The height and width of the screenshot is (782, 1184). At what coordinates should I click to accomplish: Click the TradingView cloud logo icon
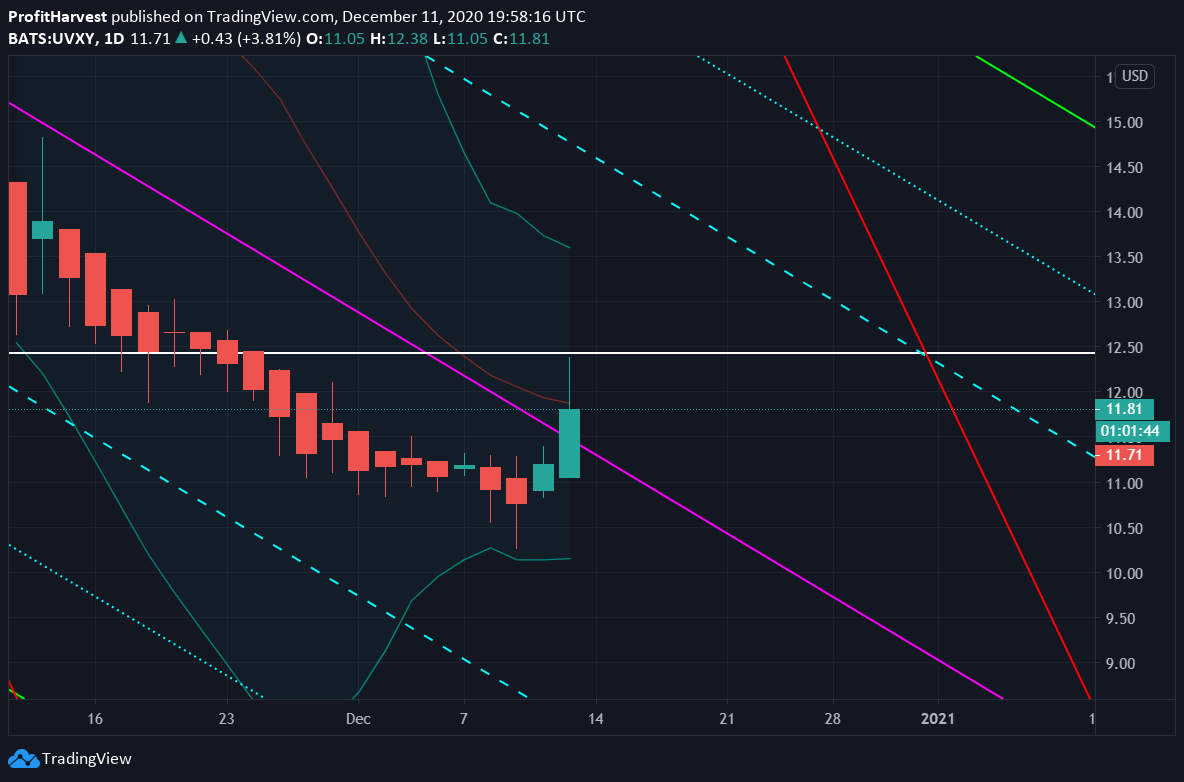(23, 759)
